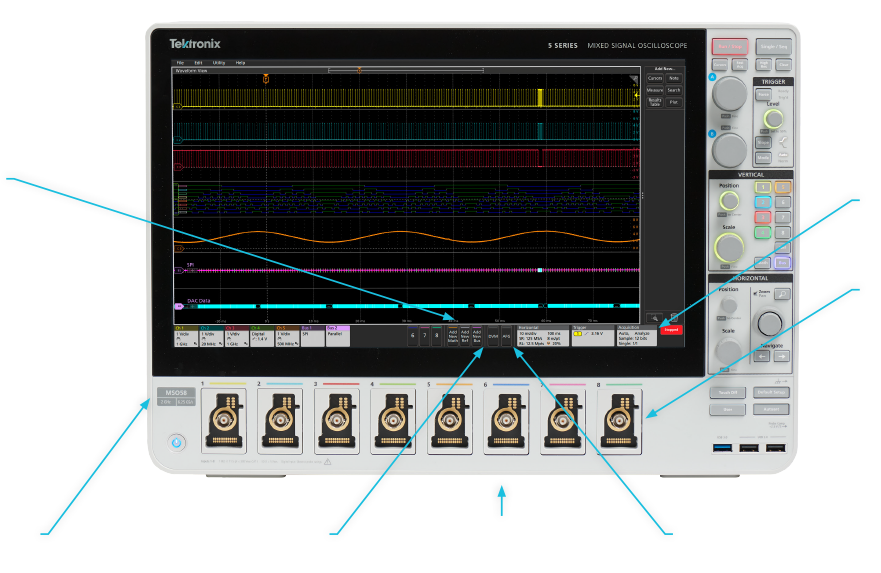Click the Default Setup button
Screen dimensions: 881x573
pos(771,392)
